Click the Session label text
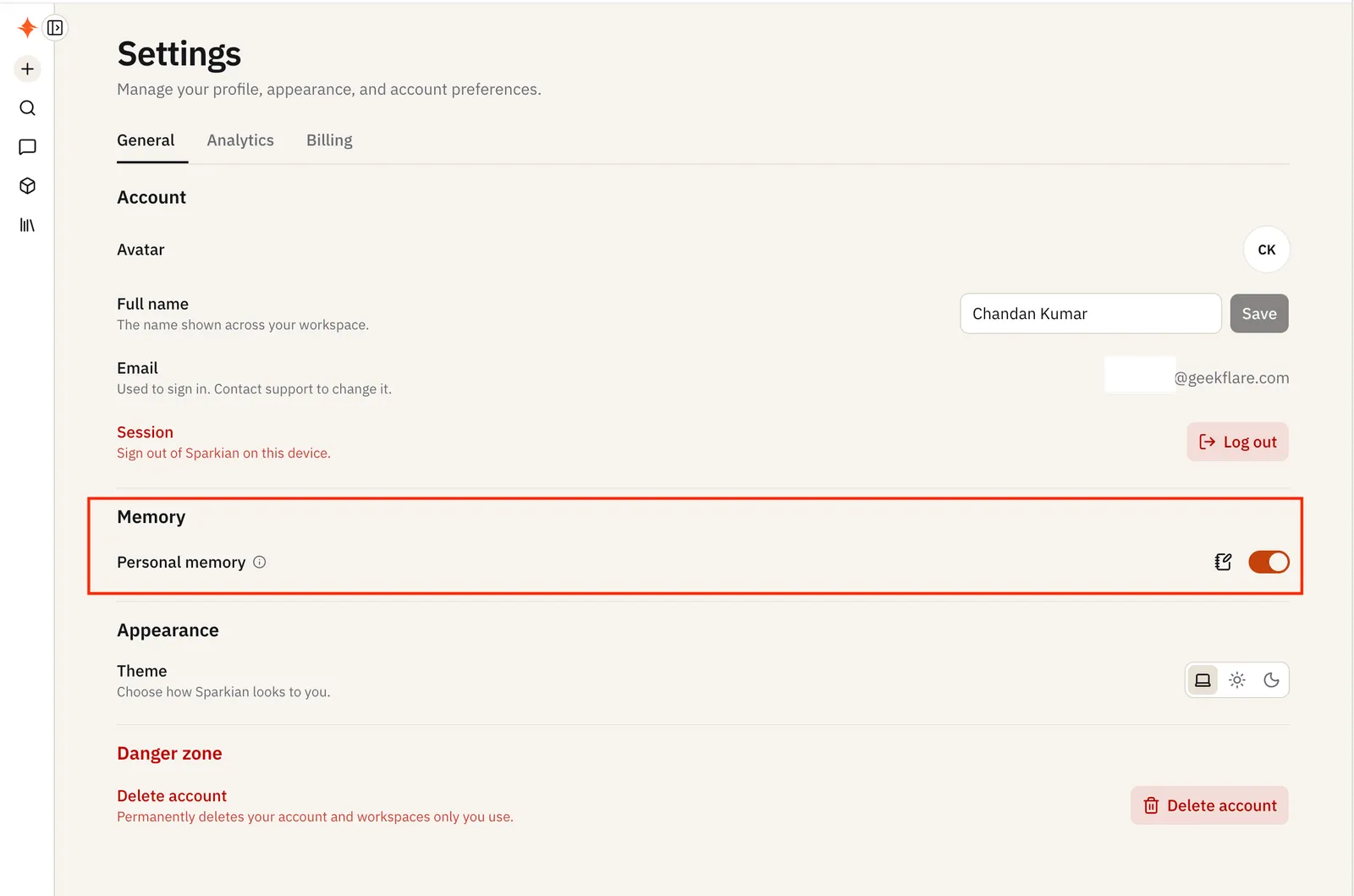 click(145, 432)
